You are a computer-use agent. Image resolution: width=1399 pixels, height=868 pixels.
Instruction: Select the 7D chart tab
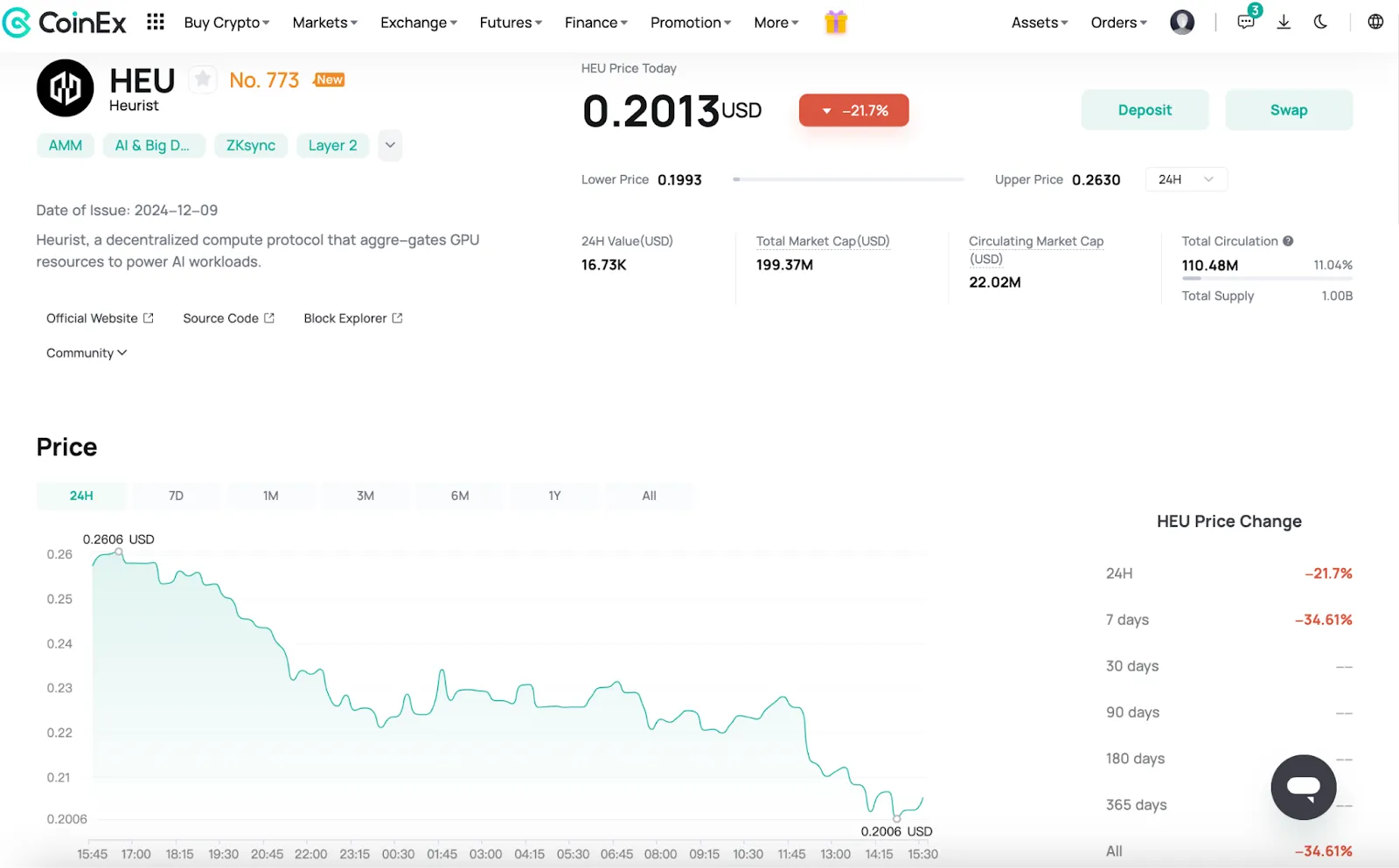[x=176, y=496]
